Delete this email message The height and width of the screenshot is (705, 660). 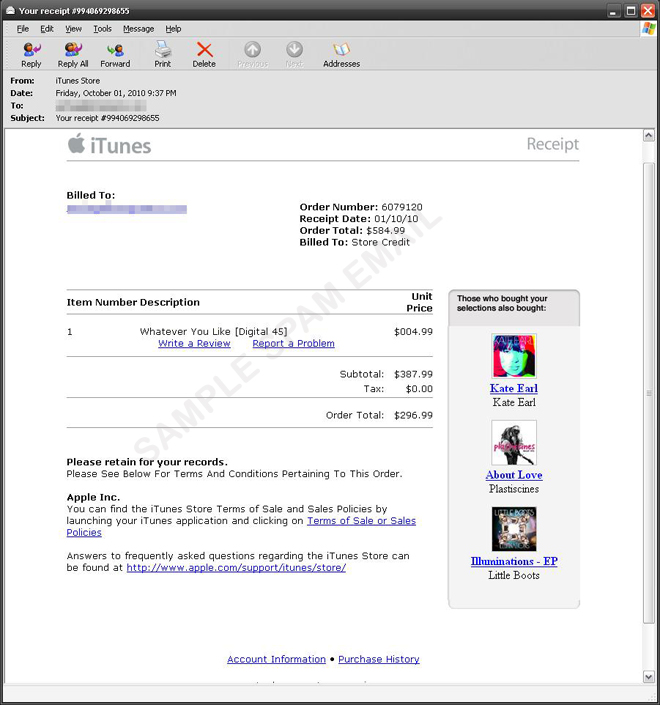(204, 54)
